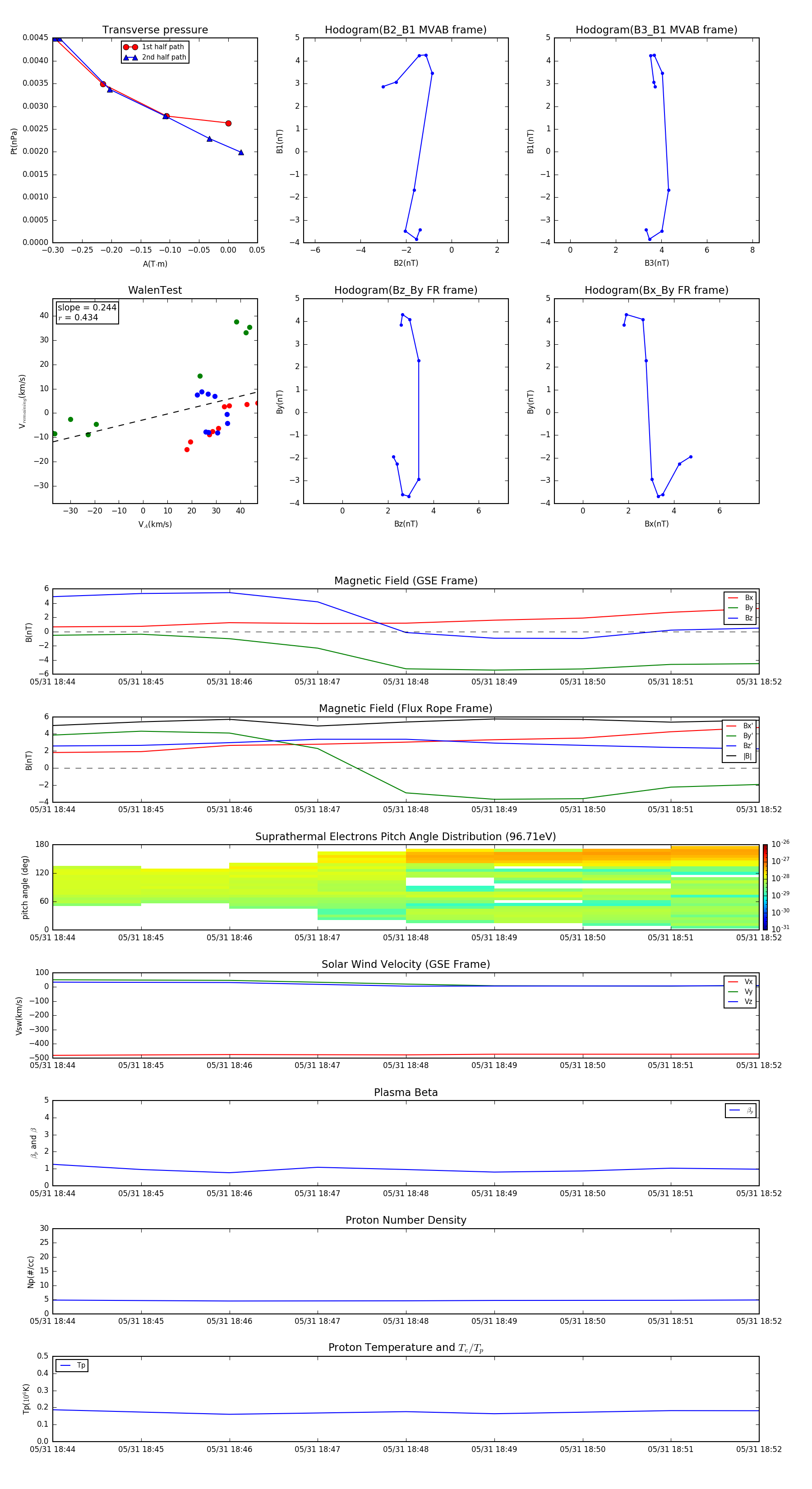Click the "Magnetic Field (GSE Frame)" title
Viewport: 812px width, 1489px height.
pos(406,581)
